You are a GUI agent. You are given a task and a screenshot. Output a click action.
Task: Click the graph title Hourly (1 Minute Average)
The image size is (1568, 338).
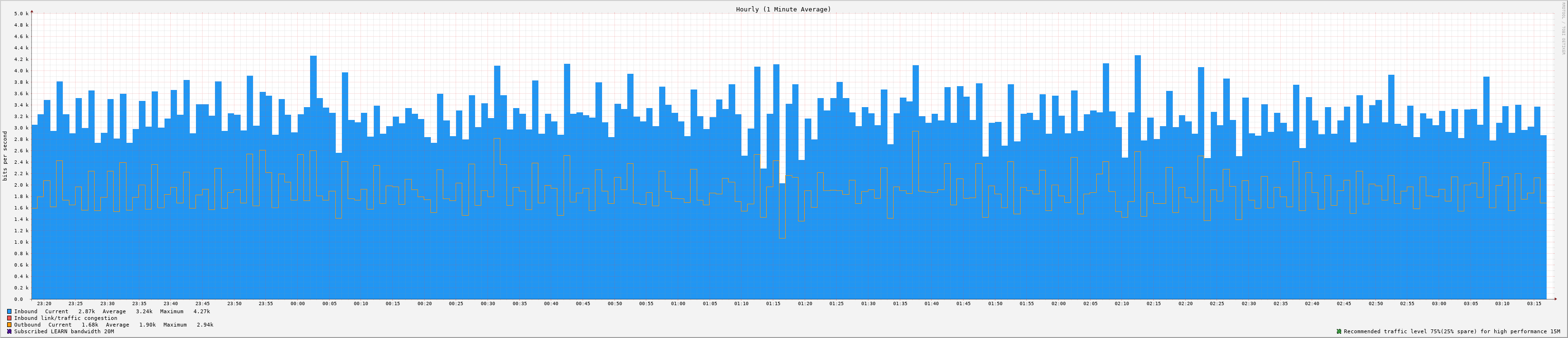[x=783, y=9]
